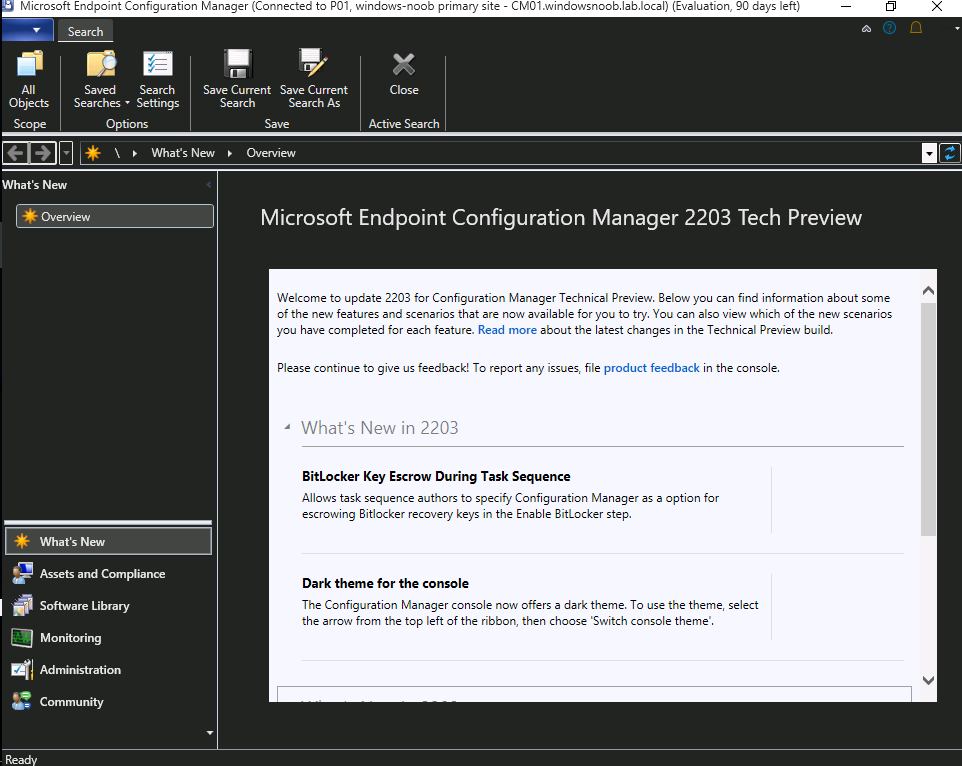
Task: Follow the Read more link
Action: [507, 330]
